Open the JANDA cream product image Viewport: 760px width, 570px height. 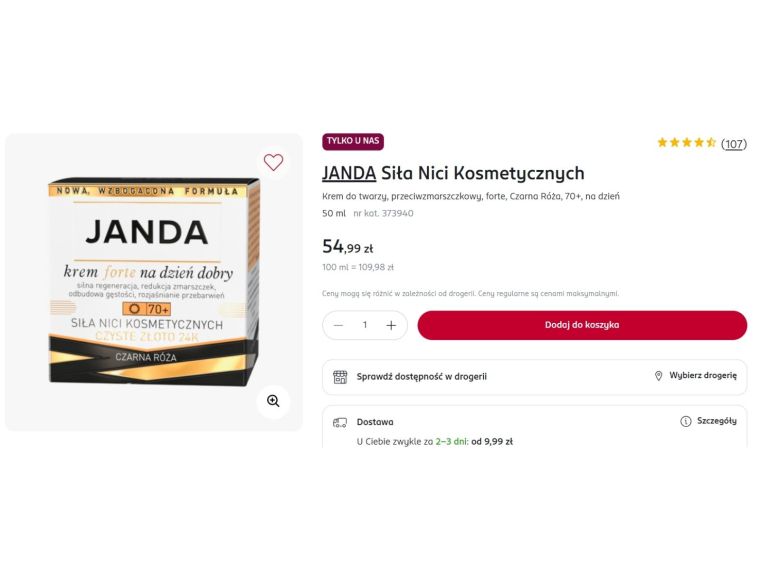tap(154, 282)
